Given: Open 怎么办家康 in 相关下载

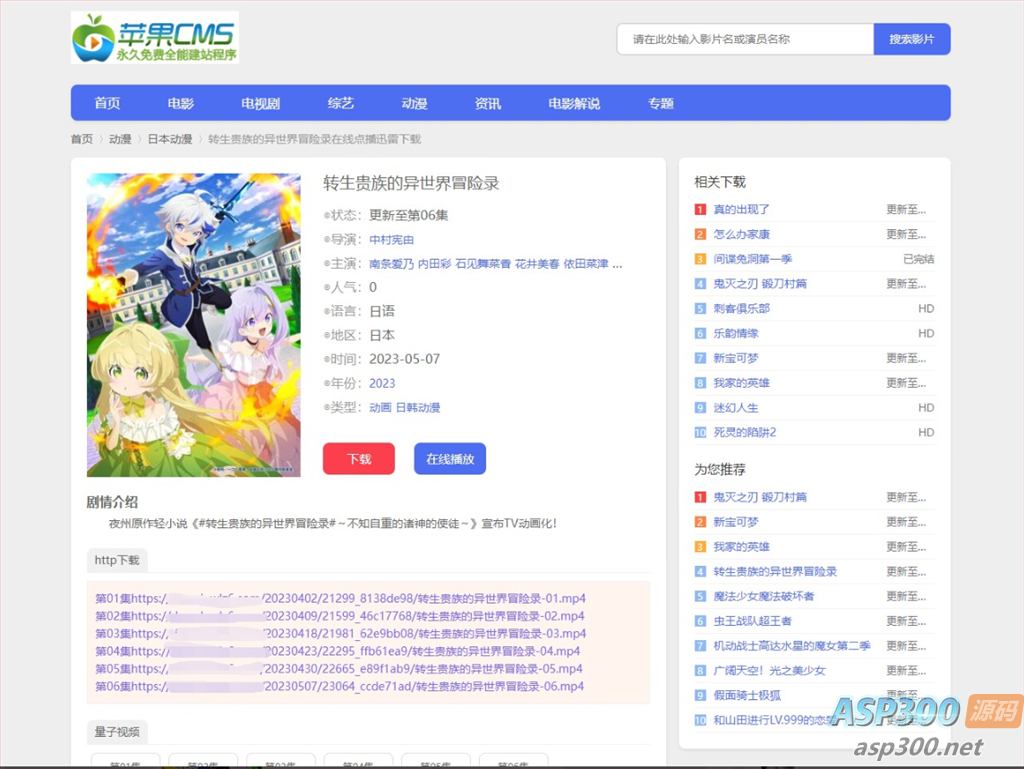Looking at the screenshot, I should click(x=741, y=234).
